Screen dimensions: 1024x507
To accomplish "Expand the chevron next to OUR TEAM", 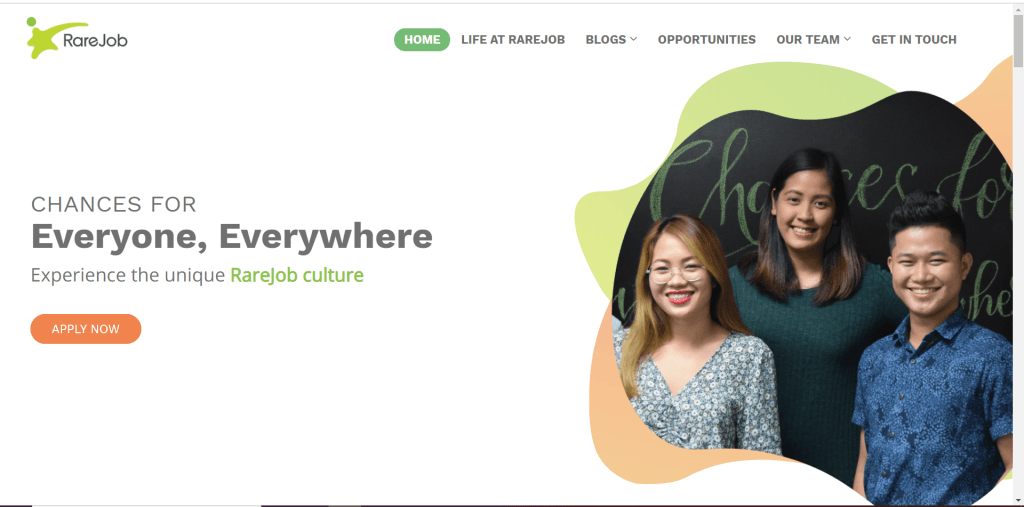I will pyautogui.click(x=848, y=40).
